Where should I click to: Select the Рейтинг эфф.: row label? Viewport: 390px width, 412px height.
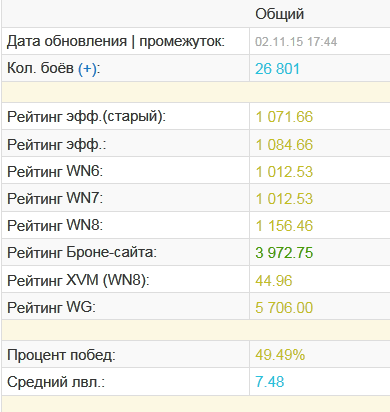[x=57, y=145]
